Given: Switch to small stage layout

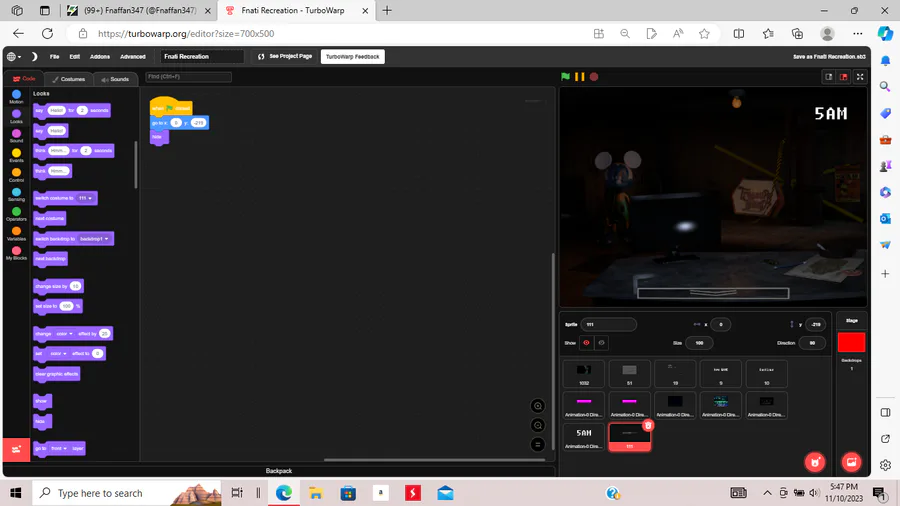Looking at the screenshot, I should coord(829,76).
